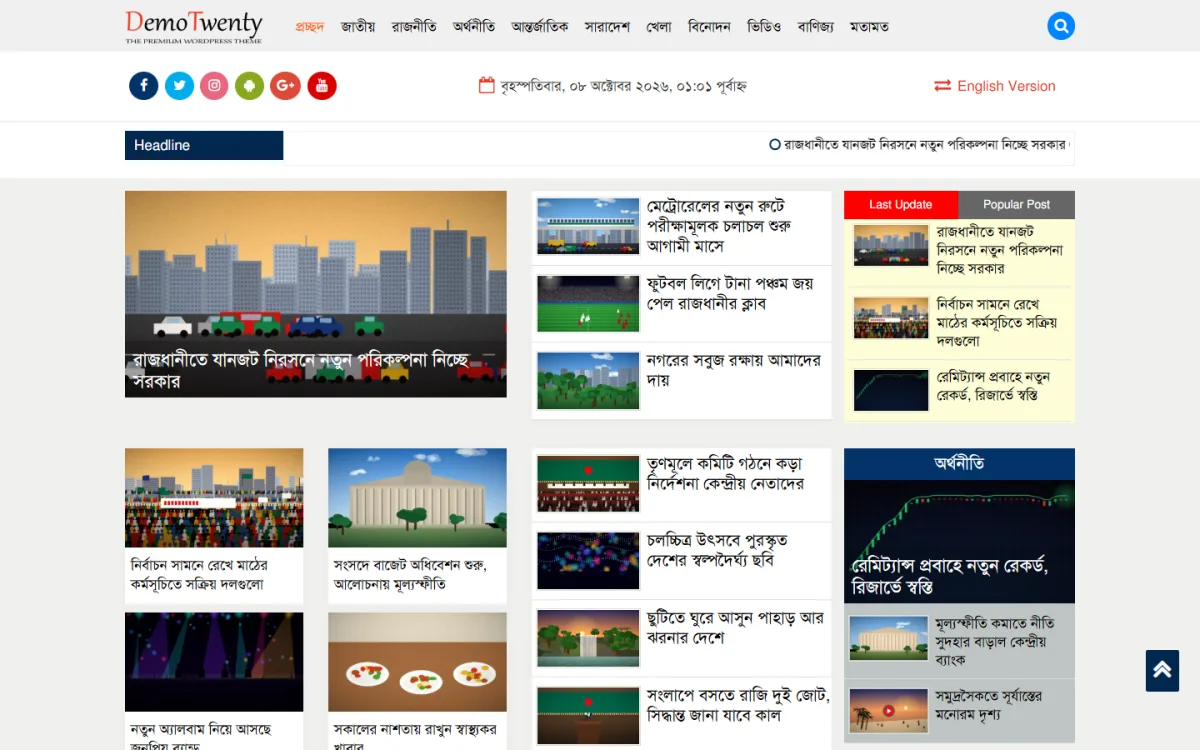Open green city forest thumbnail
This screenshot has height=750, width=1200.
tap(588, 381)
